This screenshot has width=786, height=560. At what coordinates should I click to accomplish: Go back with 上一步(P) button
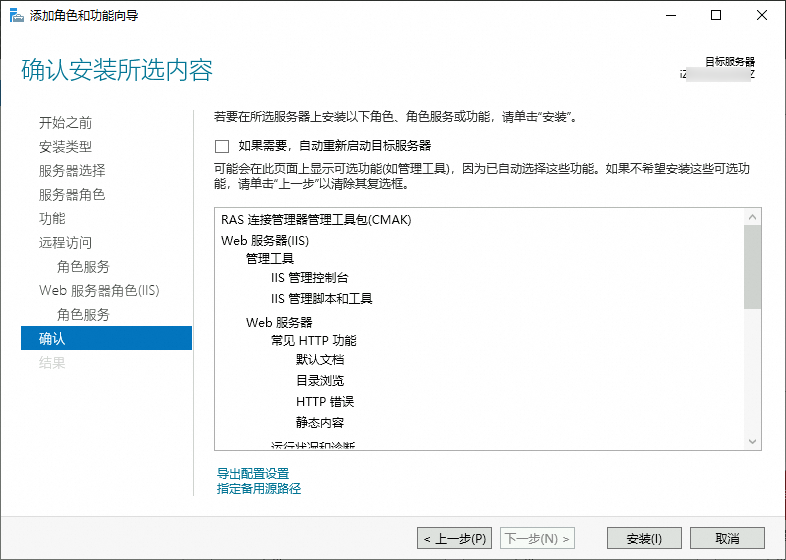(x=454, y=538)
